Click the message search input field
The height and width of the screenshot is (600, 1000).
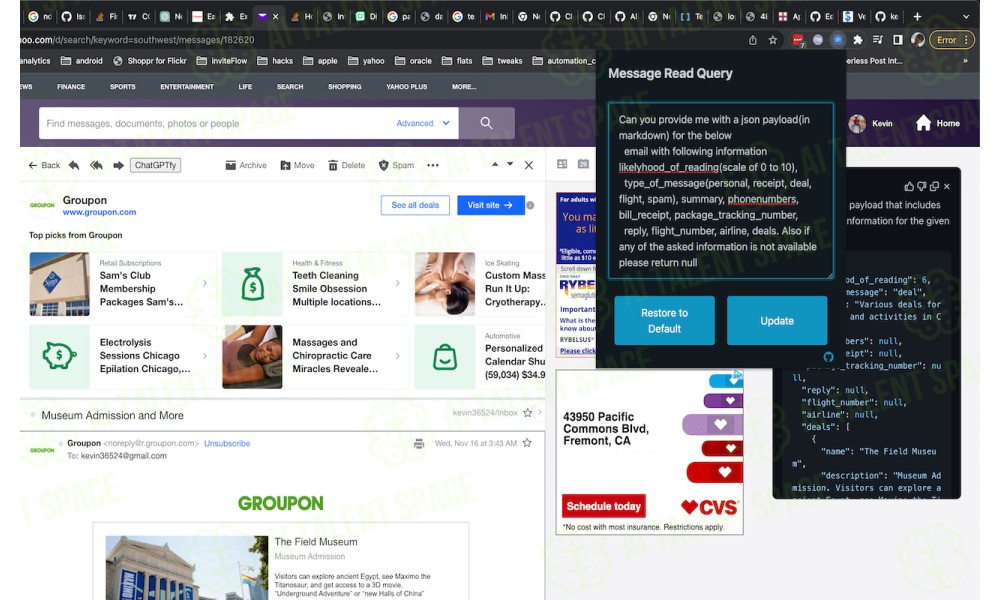coord(217,123)
